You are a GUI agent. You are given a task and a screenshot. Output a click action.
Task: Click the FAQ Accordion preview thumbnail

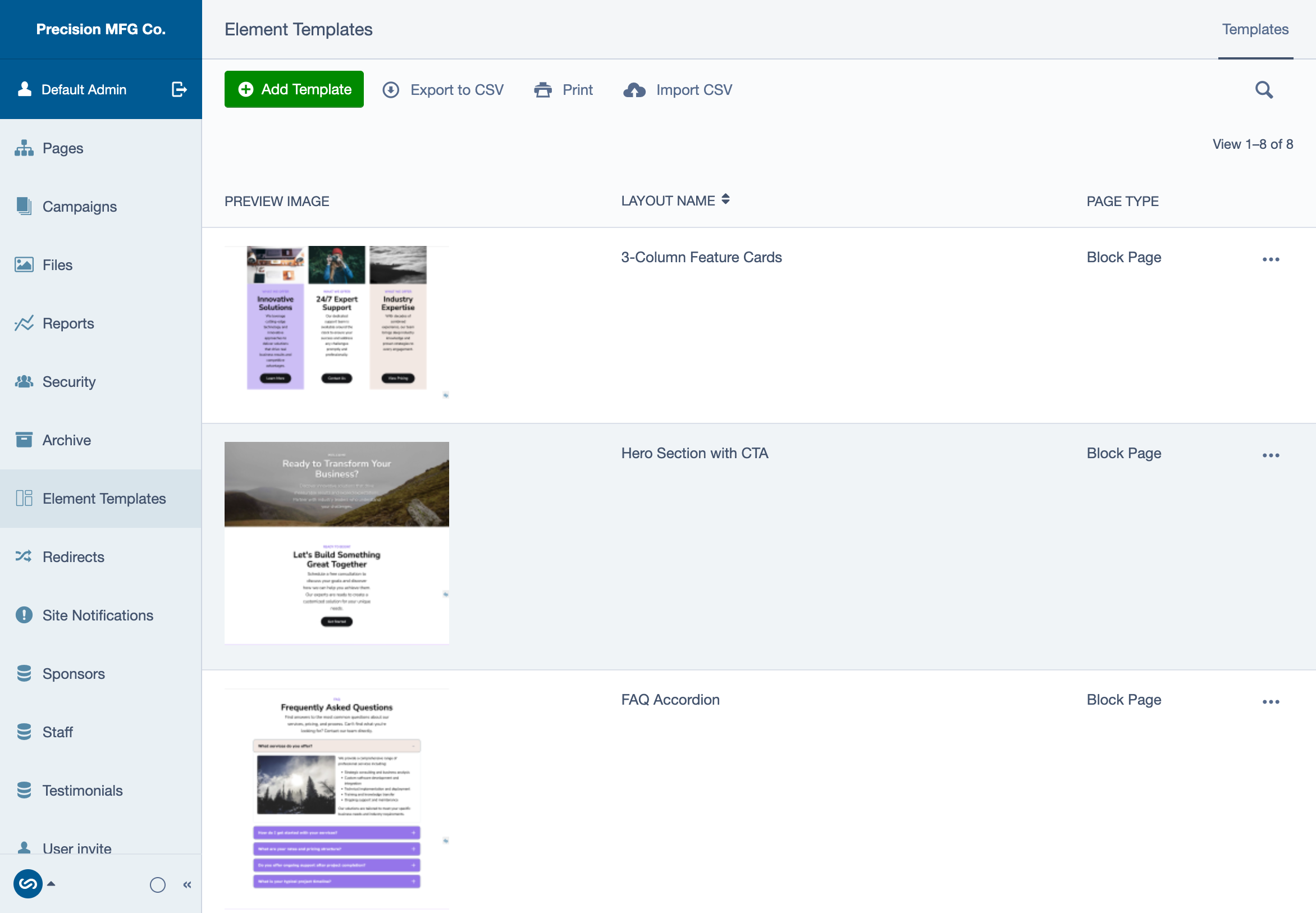pos(337,799)
